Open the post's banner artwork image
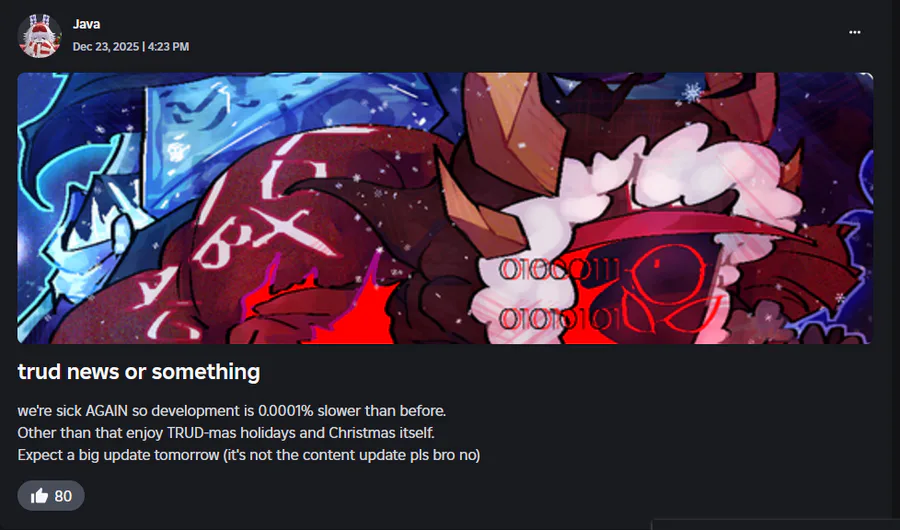Screen dimensions: 900x530 coord(445,208)
